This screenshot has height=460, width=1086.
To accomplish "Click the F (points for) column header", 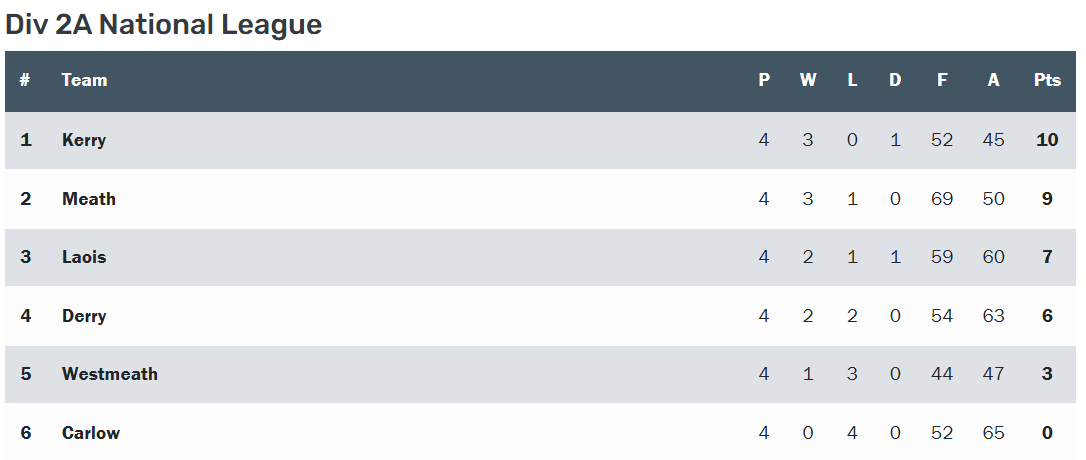I will (942, 80).
